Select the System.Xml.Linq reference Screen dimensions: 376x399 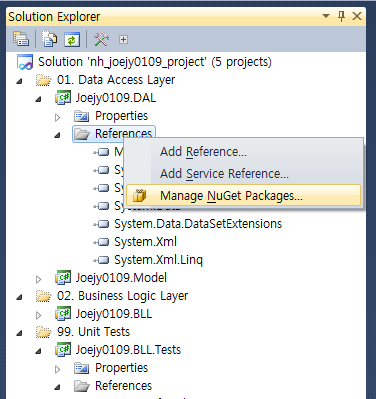pyautogui.click(x=158, y=260)
